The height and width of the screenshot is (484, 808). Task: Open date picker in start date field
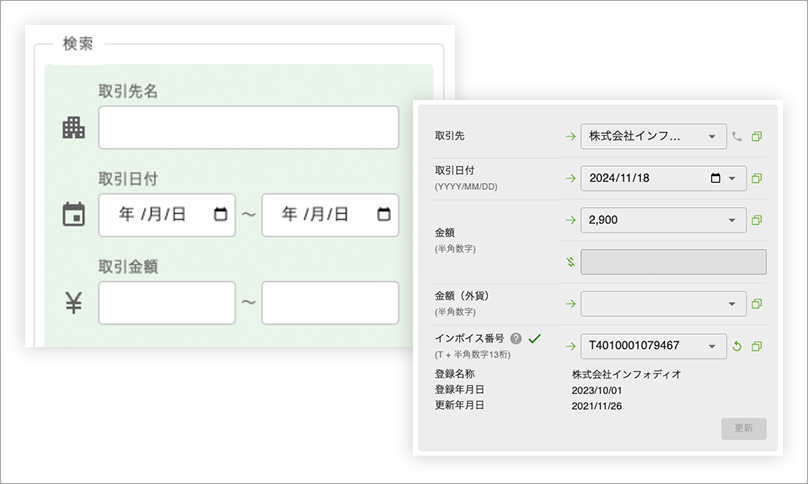221,214
